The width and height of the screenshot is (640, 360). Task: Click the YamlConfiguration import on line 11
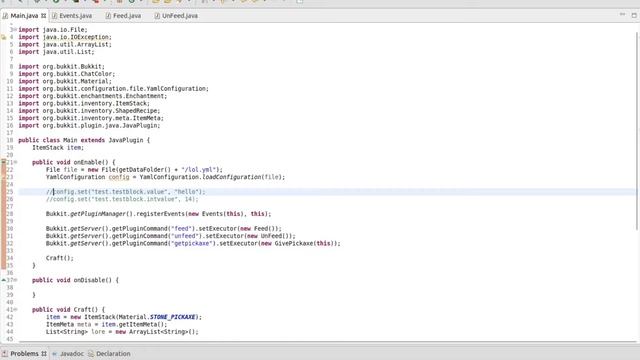113,89
